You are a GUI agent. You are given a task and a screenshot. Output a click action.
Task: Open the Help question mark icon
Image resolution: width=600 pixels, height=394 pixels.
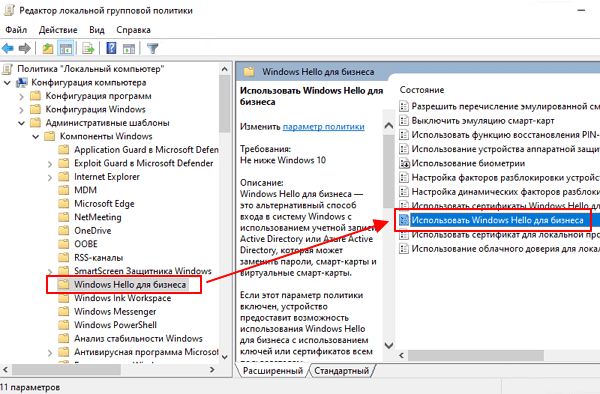[111, 49]
